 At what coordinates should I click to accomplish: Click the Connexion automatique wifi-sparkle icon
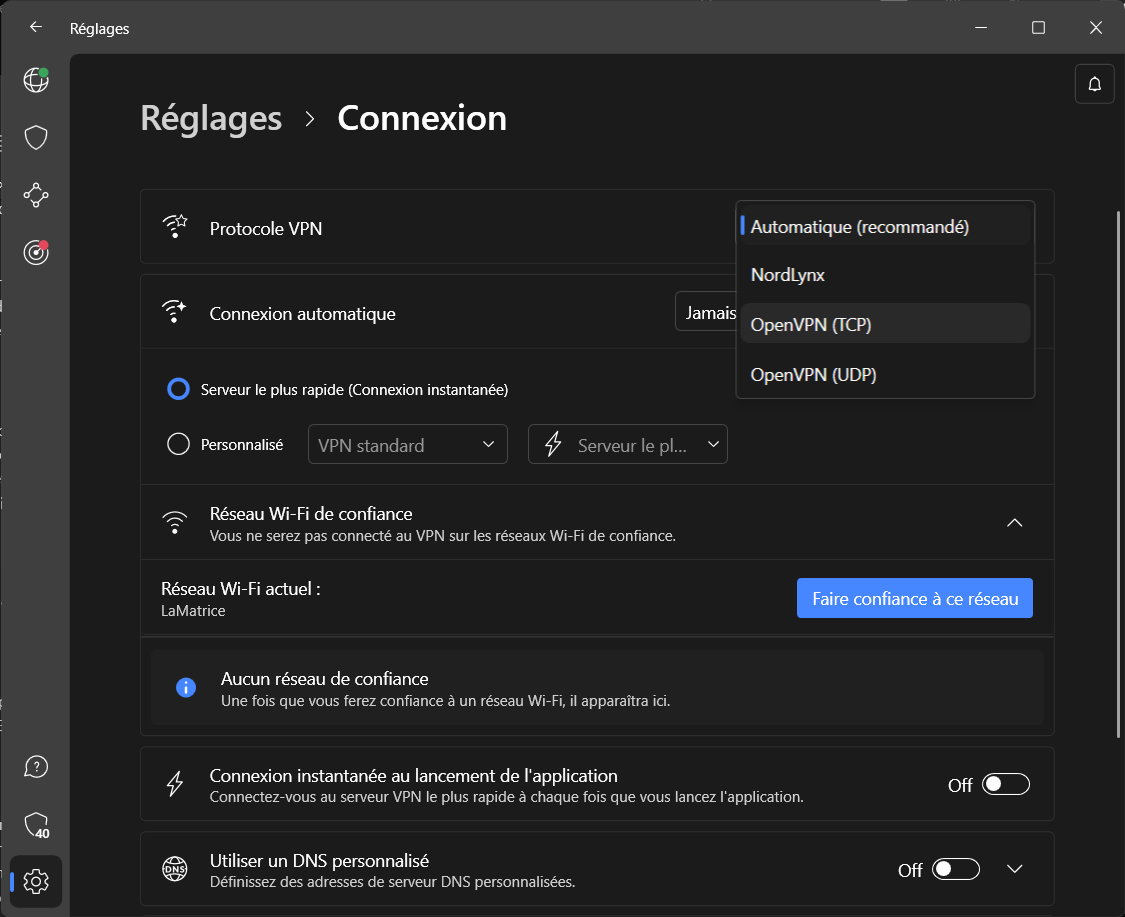click(x=174, y=311)
